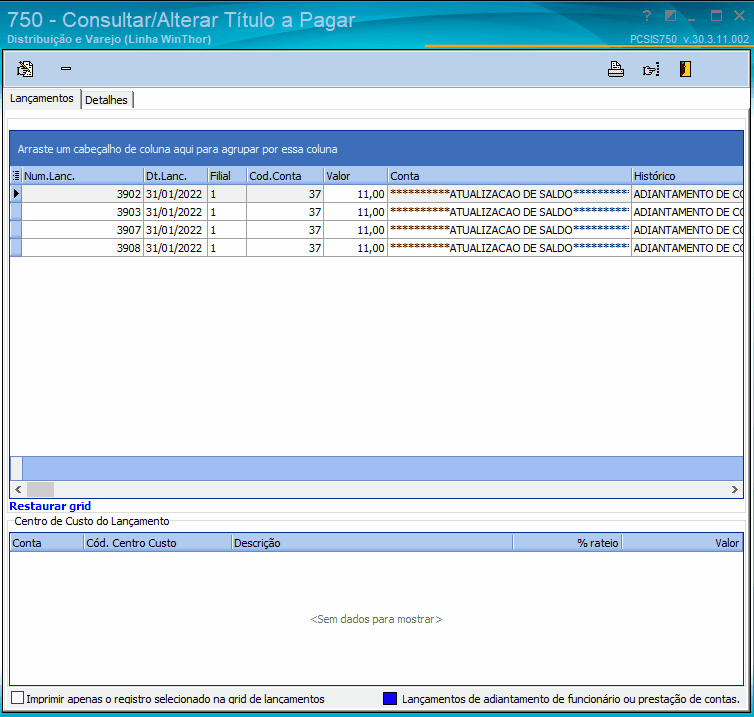754x717 pixels.
Task: Click ATUALIZACAO DE SALDO text in row 3902
Action: (x=511, y=194)
